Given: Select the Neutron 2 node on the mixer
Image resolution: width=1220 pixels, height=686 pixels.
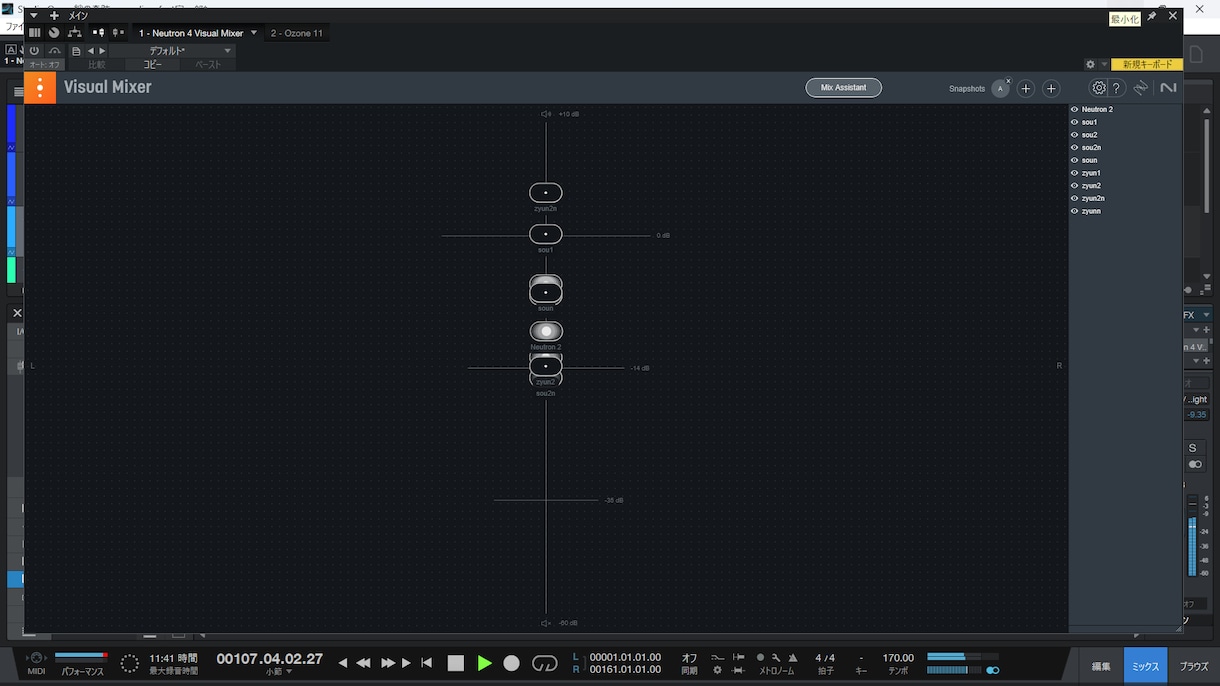Looking at the screenshot, I should coord(546,331).
